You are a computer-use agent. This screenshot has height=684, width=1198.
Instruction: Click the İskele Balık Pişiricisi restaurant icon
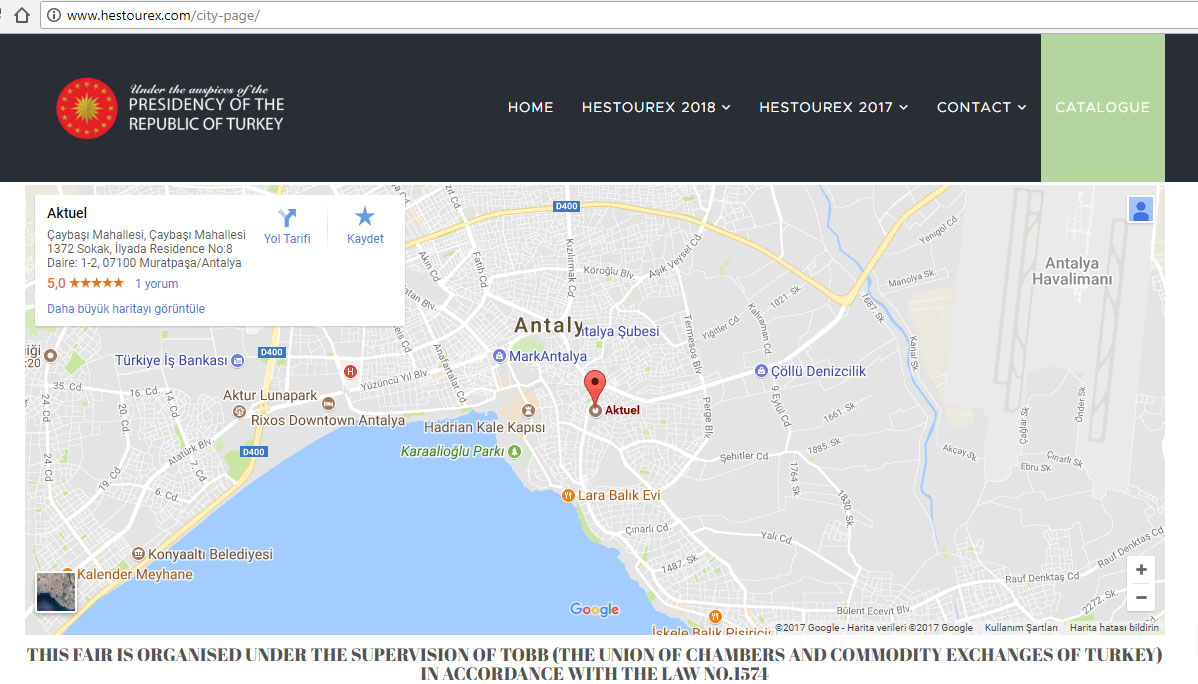[715, 616]
